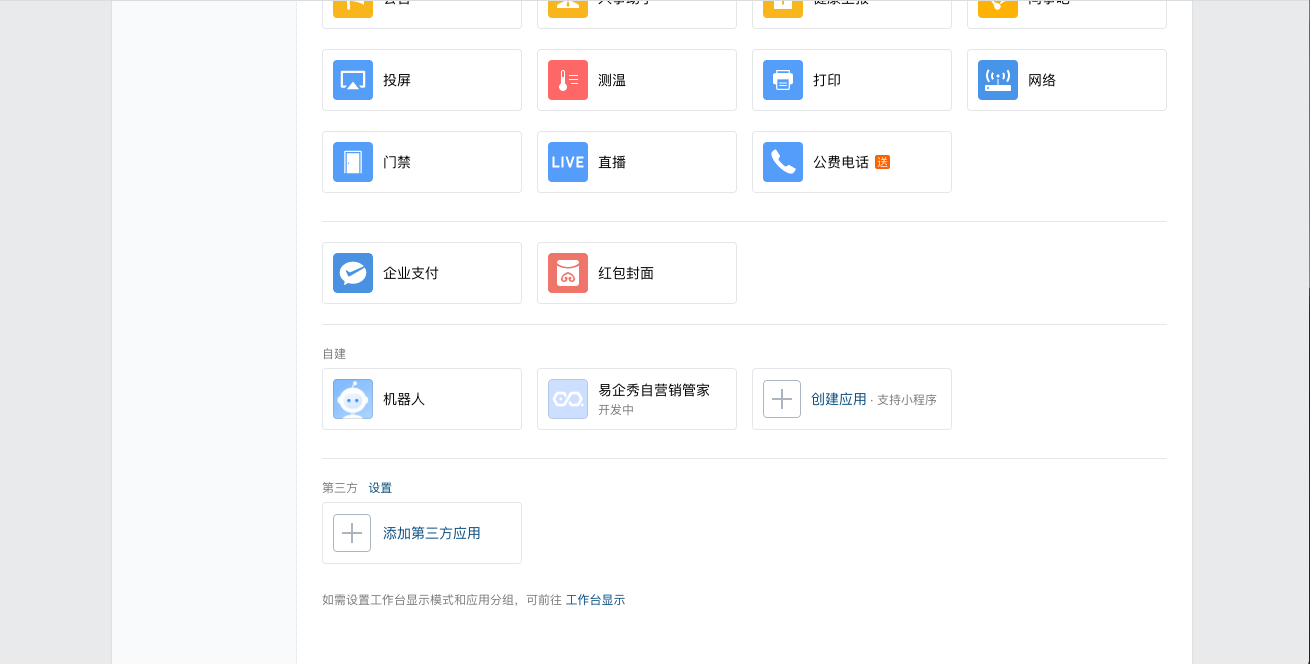Click the 创建应用 link text
1310x664 pixels.
(x=838, y=399)
